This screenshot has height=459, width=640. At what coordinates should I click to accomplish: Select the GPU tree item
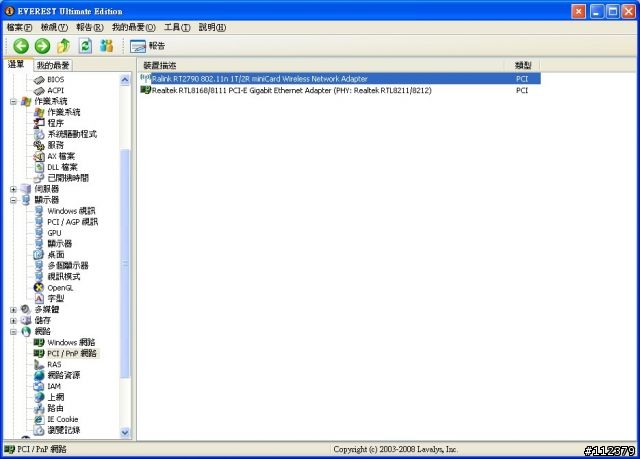[54, 233]
